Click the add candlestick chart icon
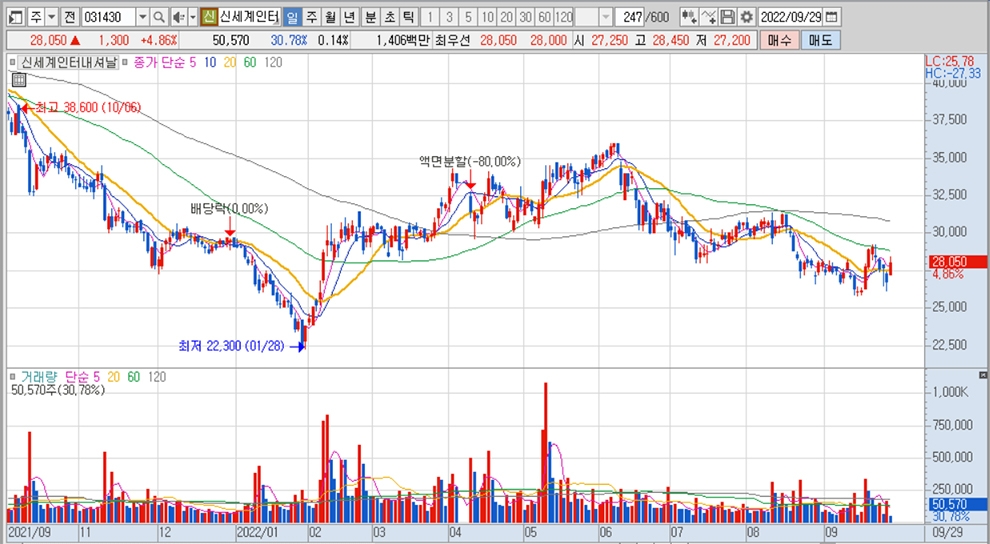Image resolution: width=990 pixels, height=544 pixels. pyautogui.click(x=689, y=16)
